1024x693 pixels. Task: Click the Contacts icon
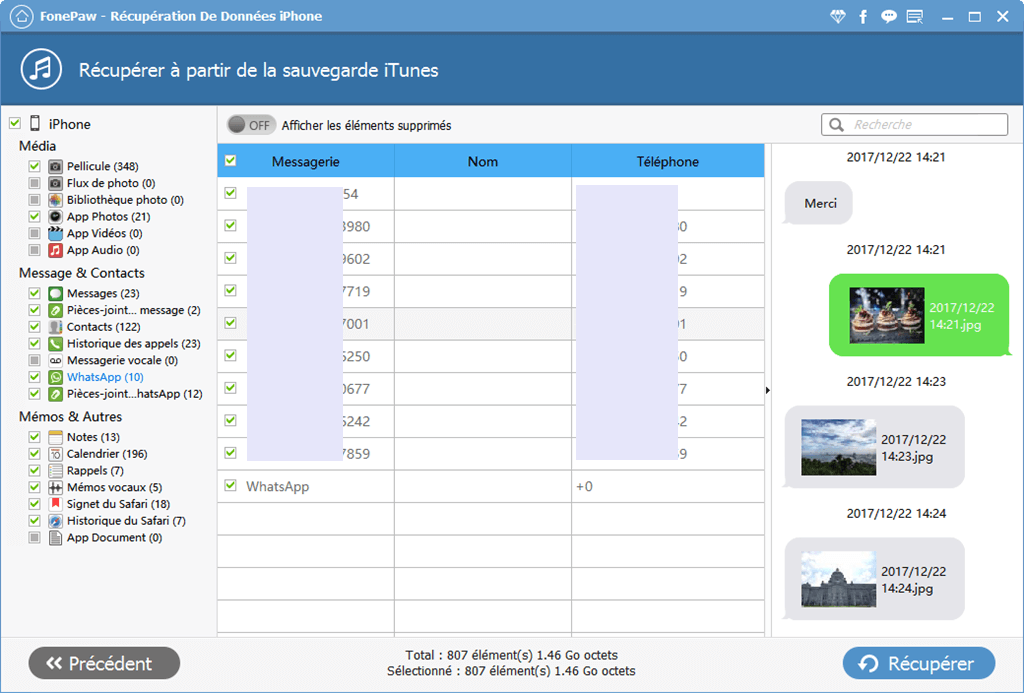56,327
